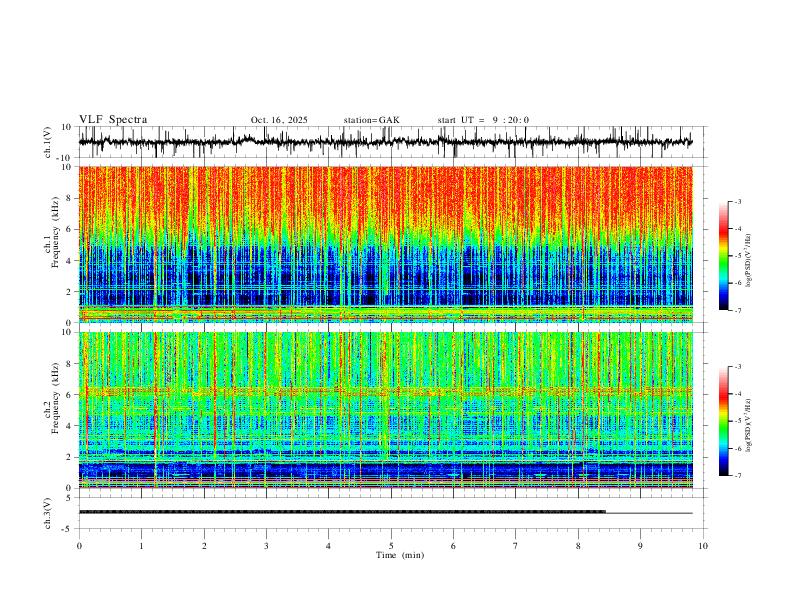Click the log(PSD) label beside ch.2 colorbar
Screen dimensions: 792x612
[749, 425]
